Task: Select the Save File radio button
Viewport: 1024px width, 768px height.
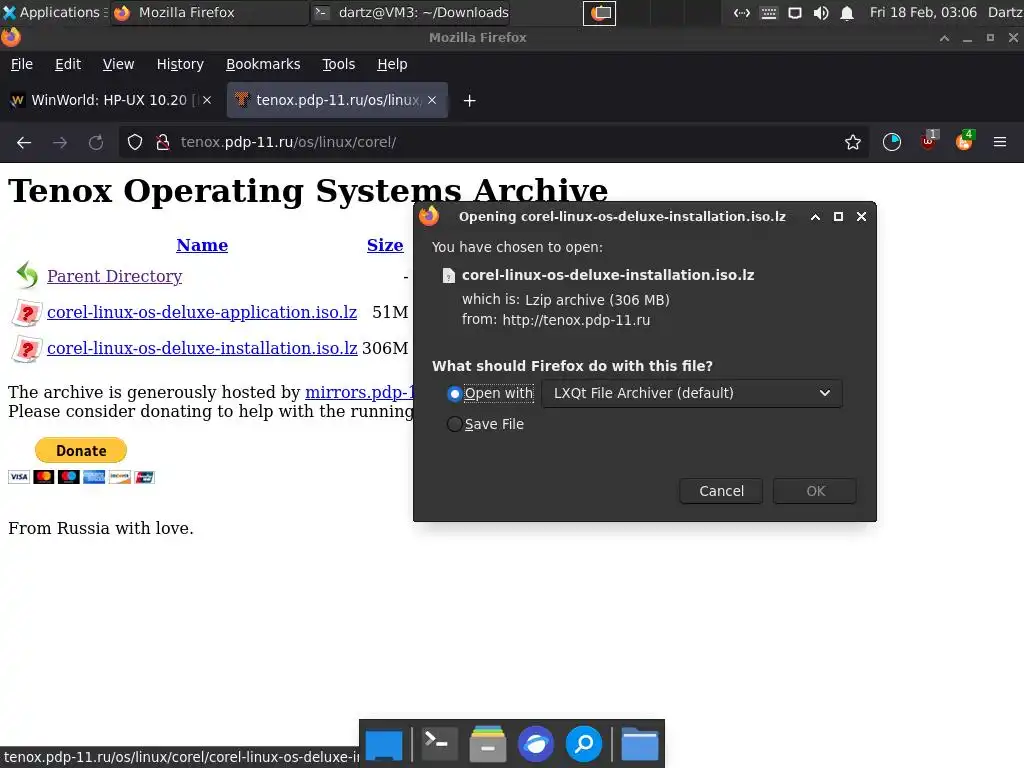Action: 455,424
